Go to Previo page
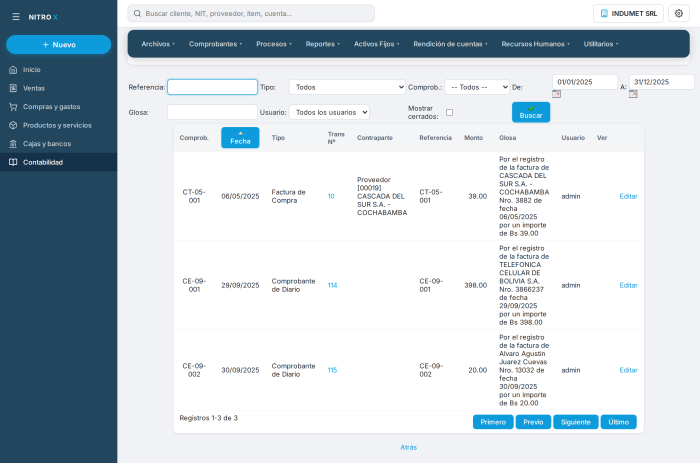This screenshot has width=700, height=463. point(533,422)
